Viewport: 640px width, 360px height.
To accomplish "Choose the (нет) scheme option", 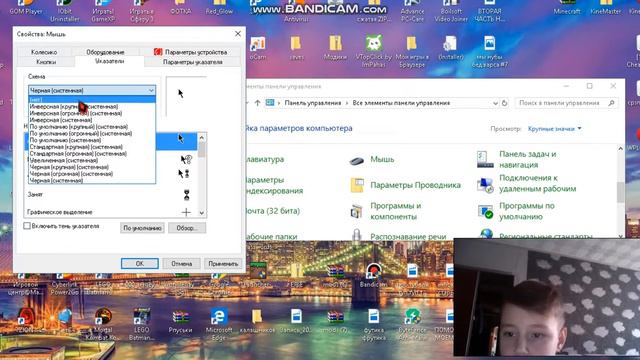I will (x=92, y=100).
